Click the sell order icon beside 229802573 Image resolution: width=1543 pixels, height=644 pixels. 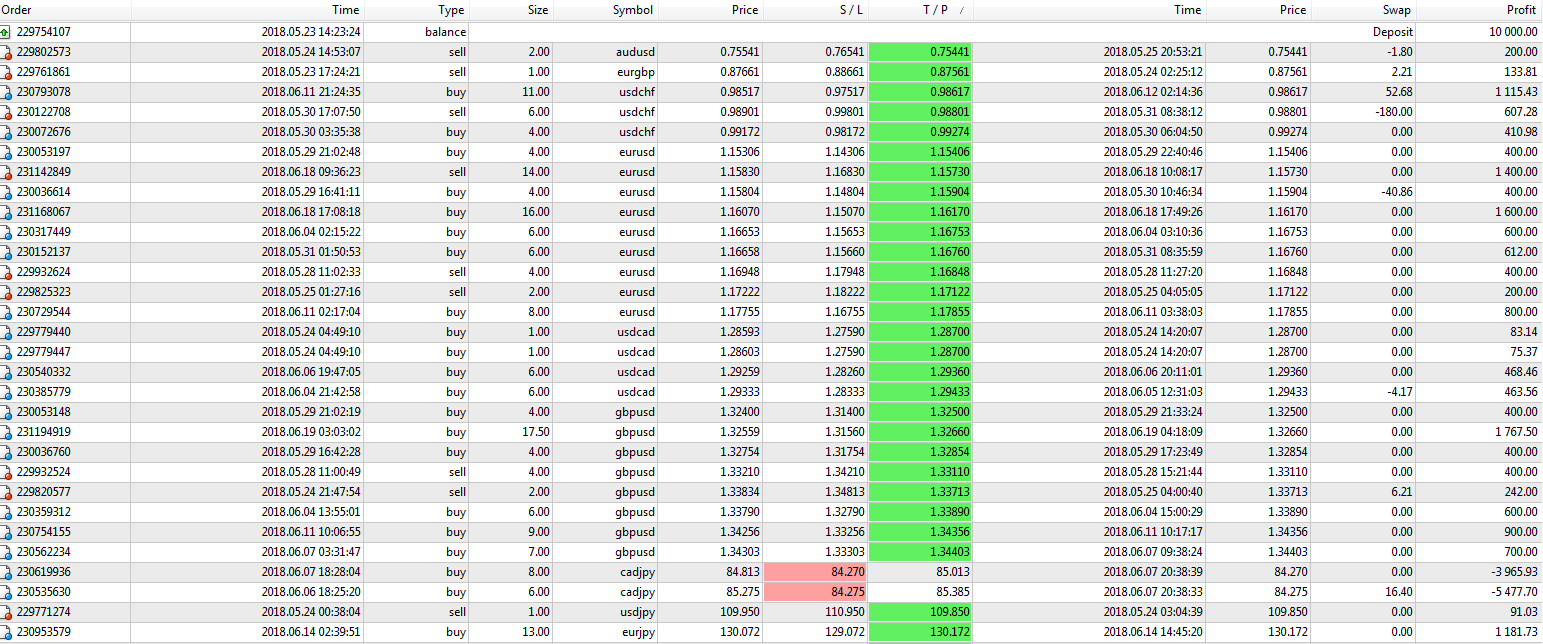pos(6,52)
